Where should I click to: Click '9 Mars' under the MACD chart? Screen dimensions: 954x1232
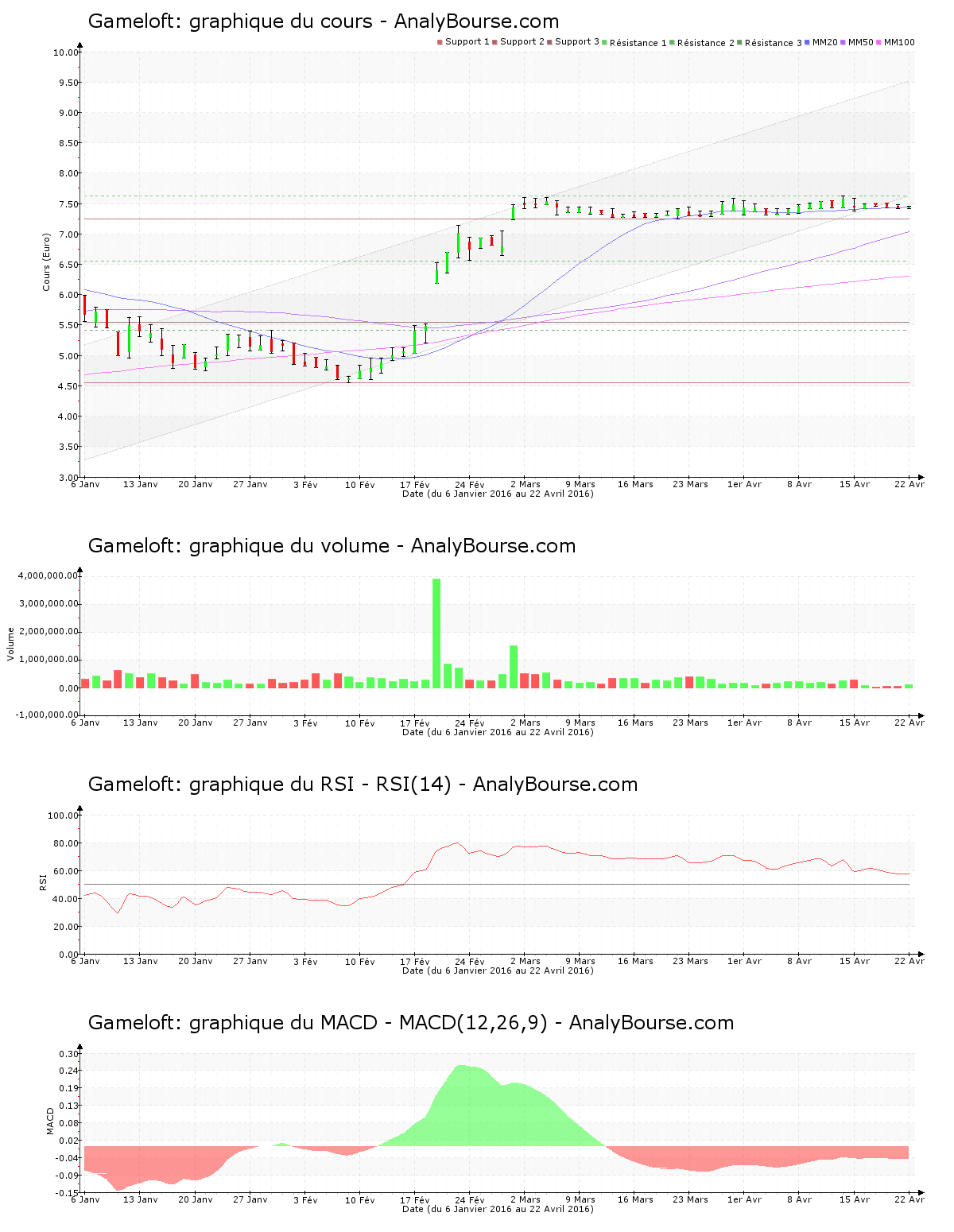pos(580,1200)
